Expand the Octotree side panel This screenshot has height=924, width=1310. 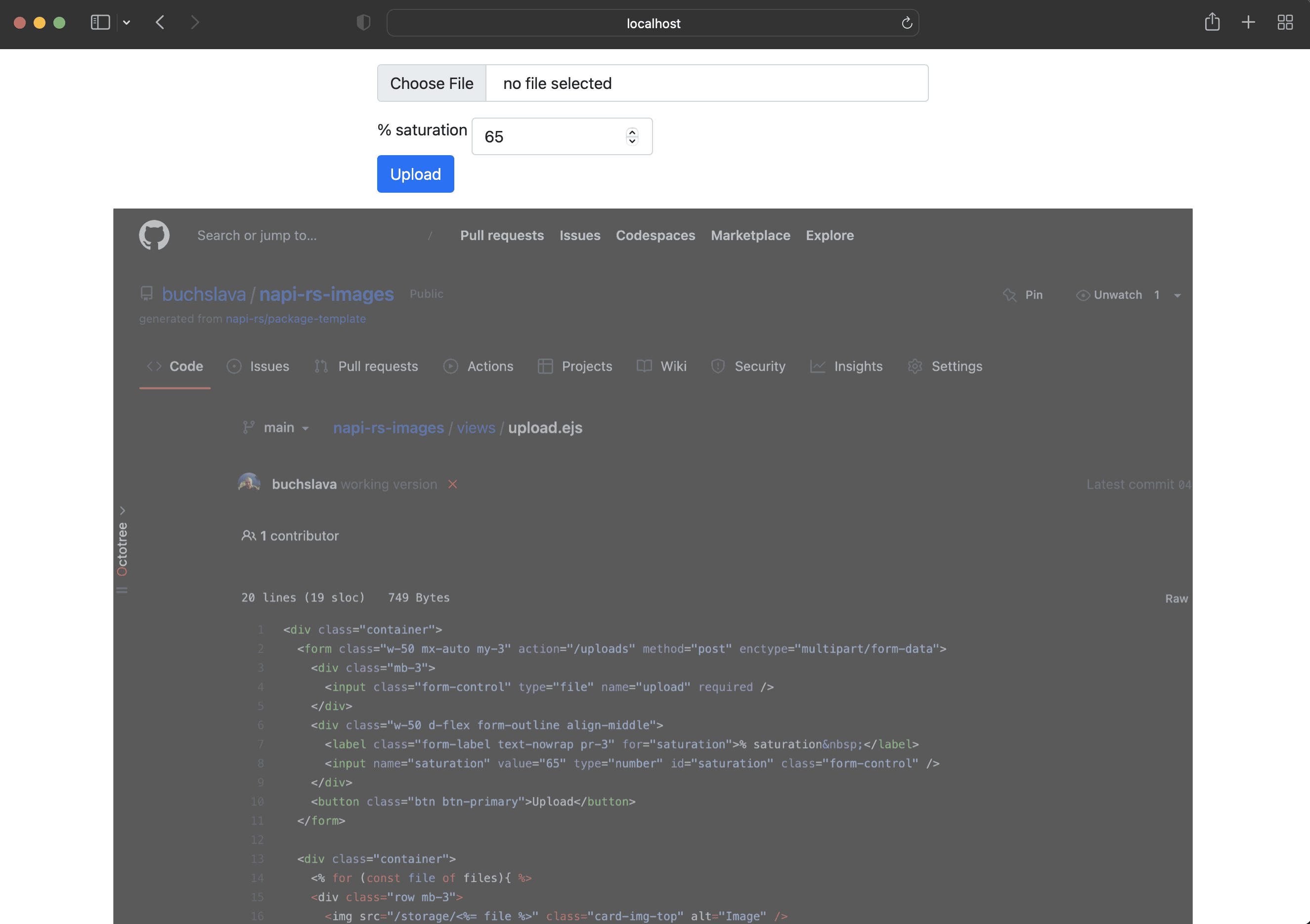(122, 510)
